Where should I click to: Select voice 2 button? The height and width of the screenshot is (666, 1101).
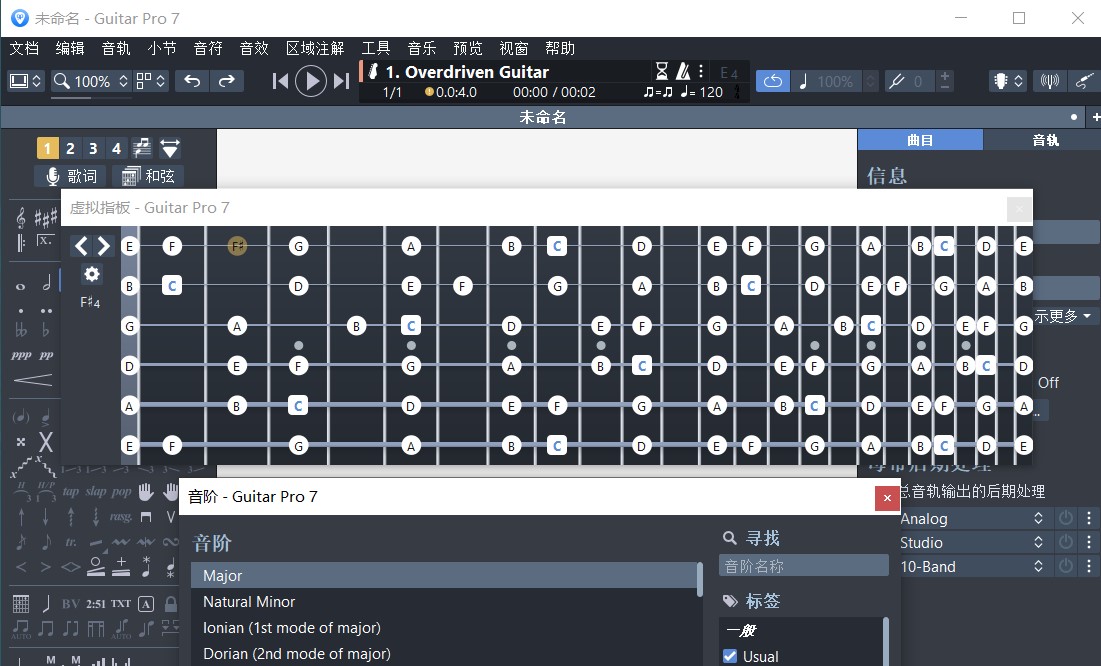(x=70, y=147)
